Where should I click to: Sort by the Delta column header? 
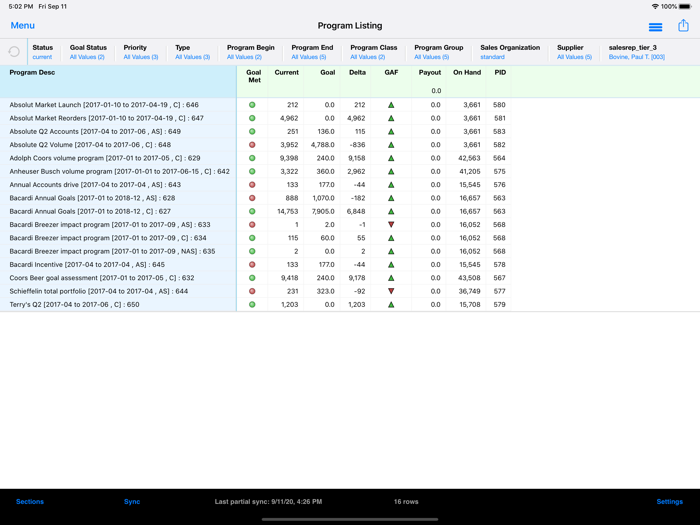point(357,72)
